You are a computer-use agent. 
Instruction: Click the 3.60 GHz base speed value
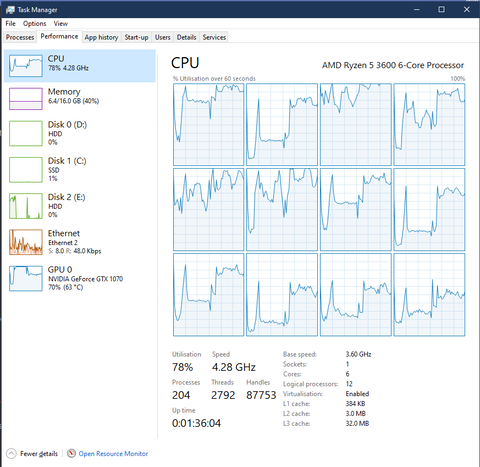click(358, 354)
